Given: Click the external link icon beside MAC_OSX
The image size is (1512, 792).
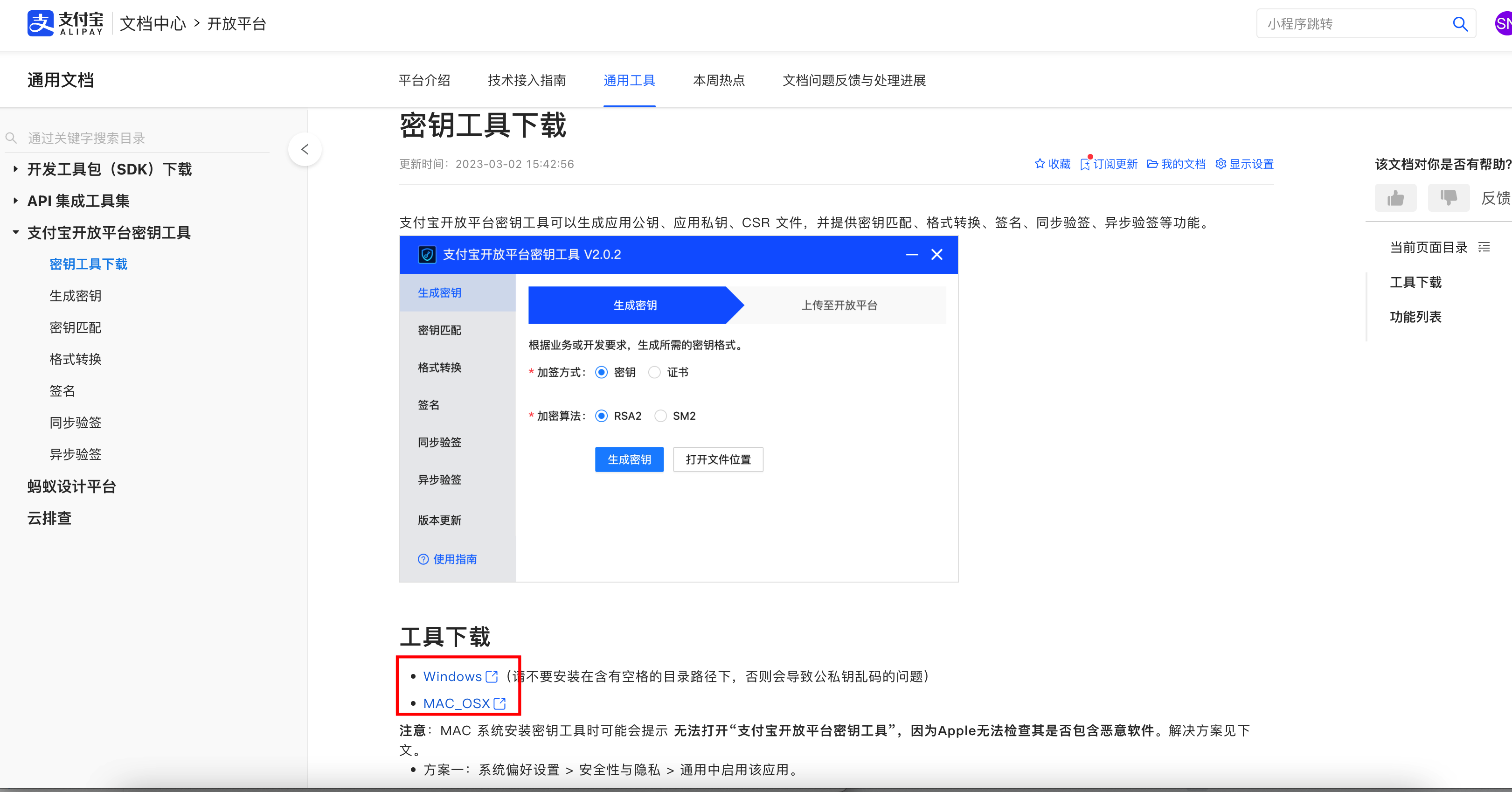Looking at the screenshot, I should 499,703.
